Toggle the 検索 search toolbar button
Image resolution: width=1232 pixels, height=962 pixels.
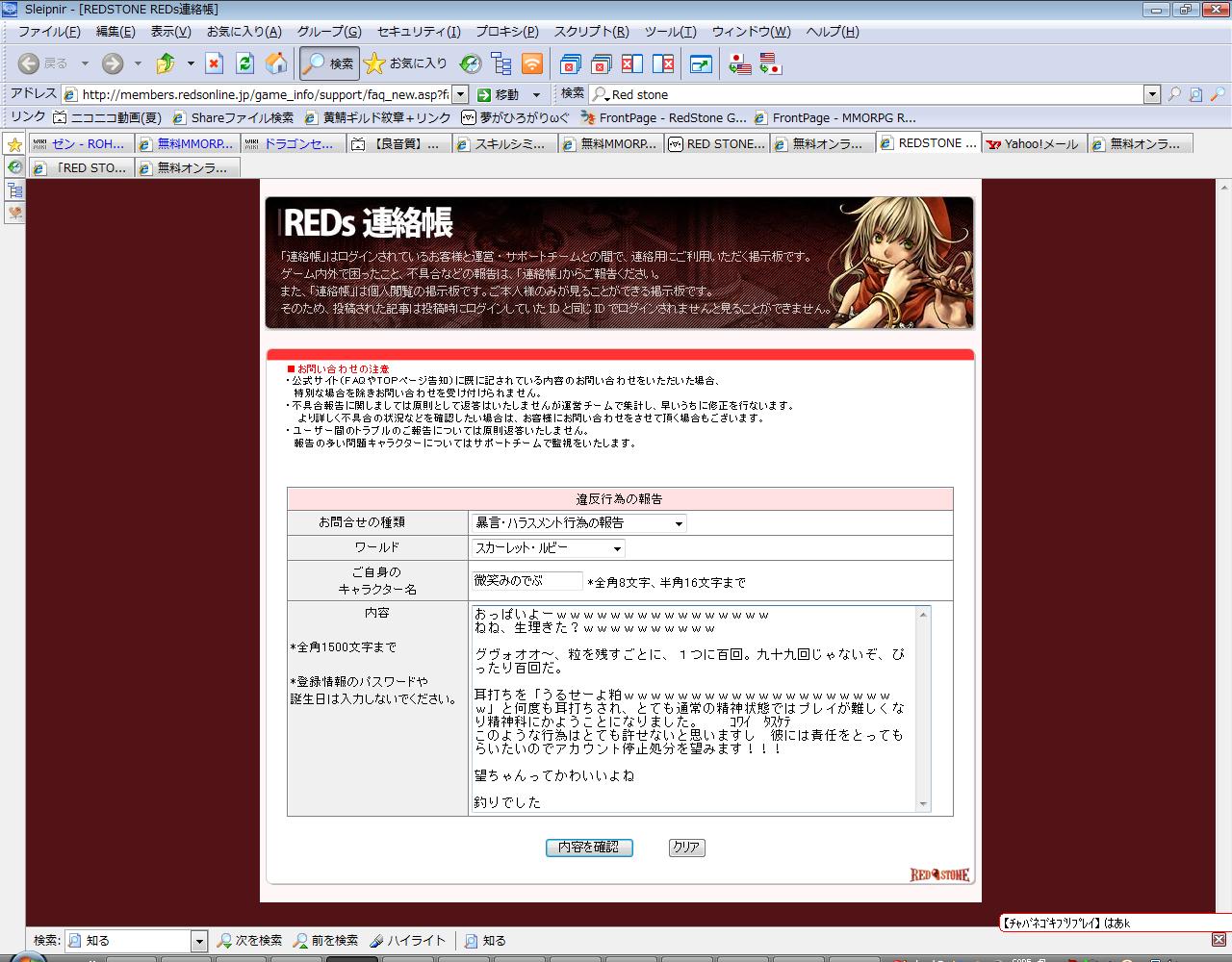click(x=329, y=63)
